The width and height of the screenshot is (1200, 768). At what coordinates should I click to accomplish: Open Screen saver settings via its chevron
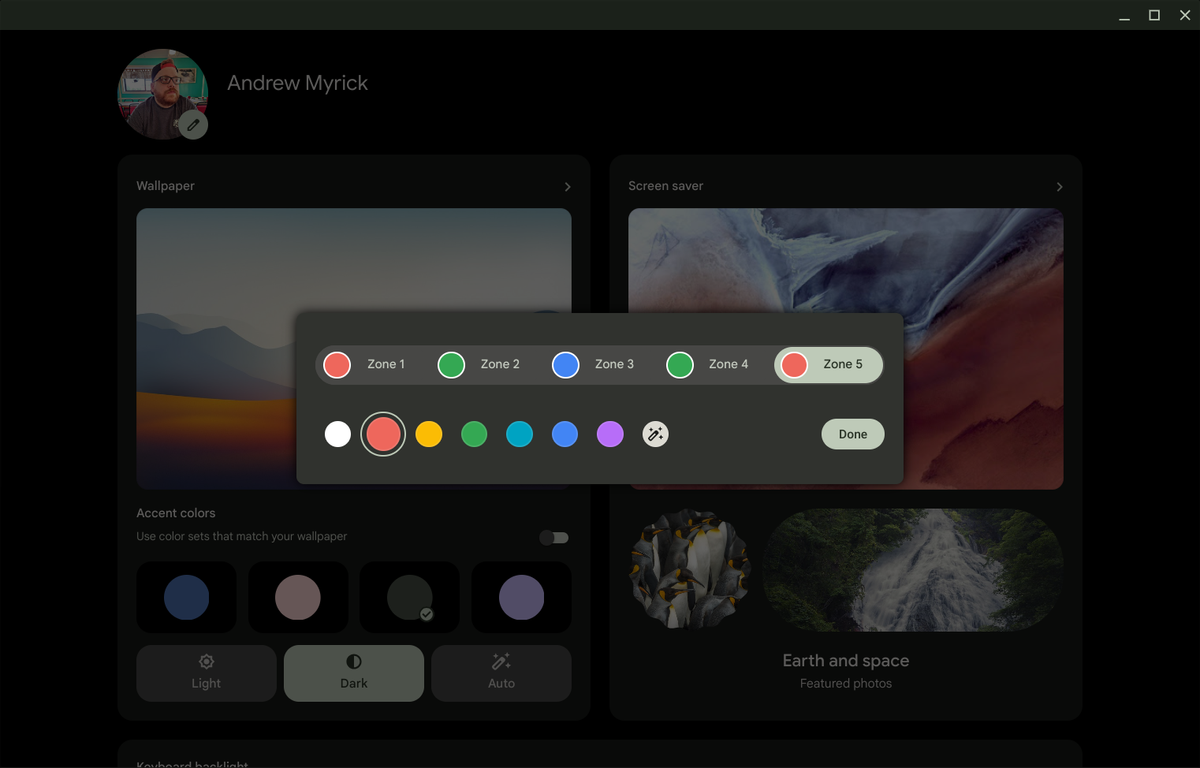click(x=1059, y=186)
